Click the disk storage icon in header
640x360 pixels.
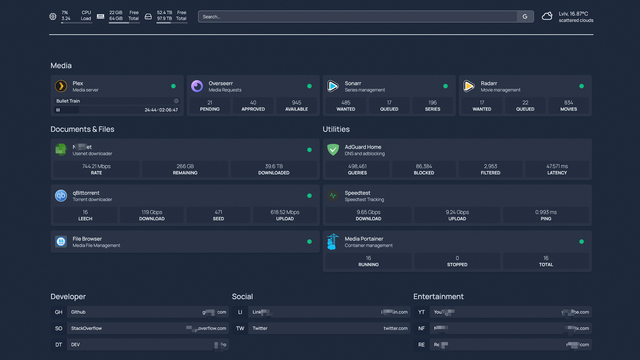[x=148, y=16]
